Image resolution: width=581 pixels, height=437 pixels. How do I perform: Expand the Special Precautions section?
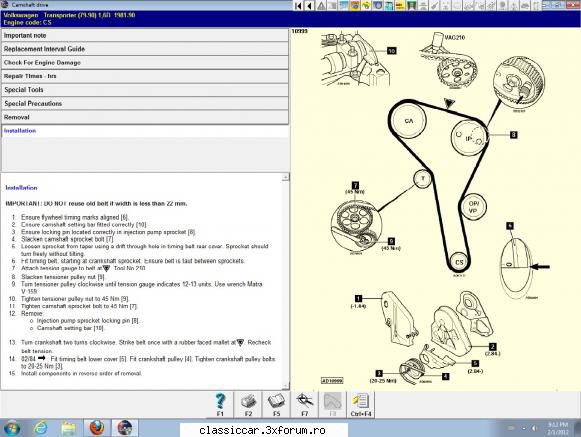(x=145, y=103)
